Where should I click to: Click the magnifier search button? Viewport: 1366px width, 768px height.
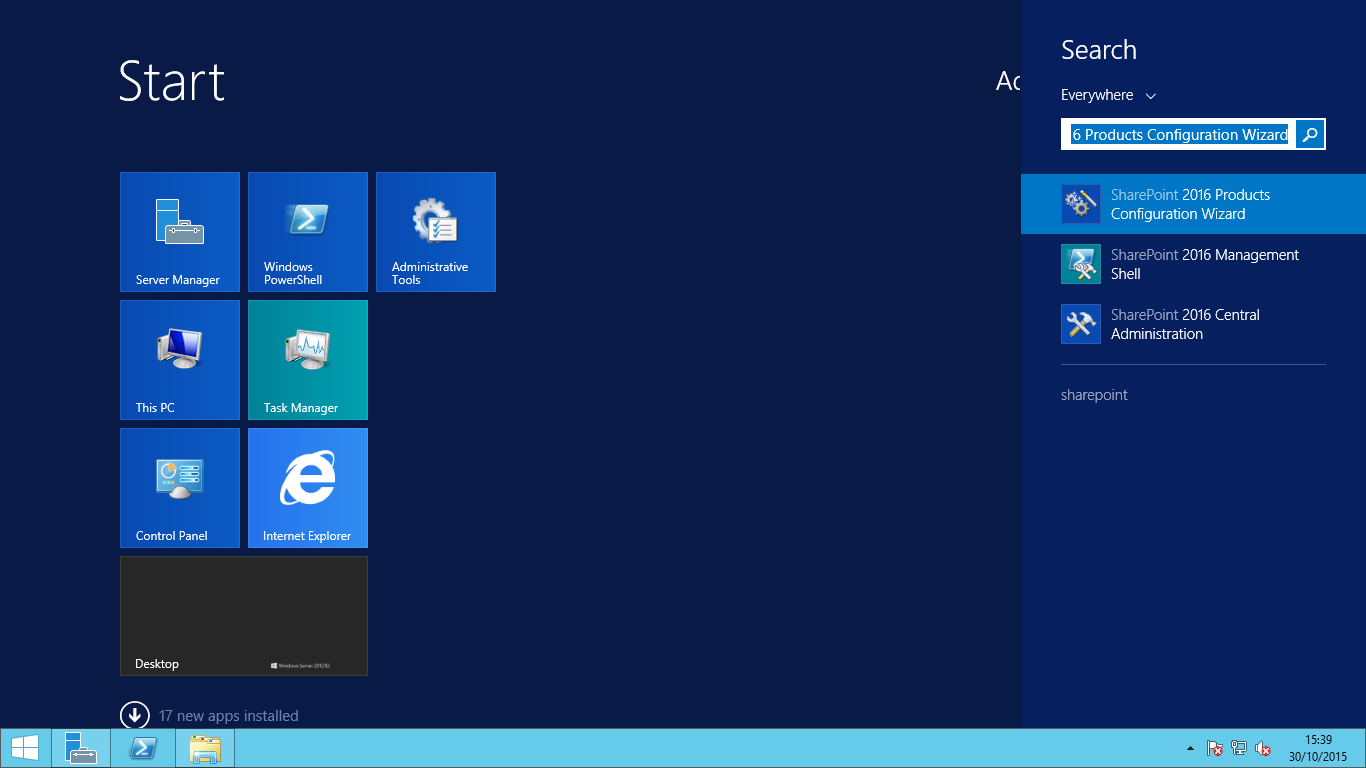point(1310,134)
